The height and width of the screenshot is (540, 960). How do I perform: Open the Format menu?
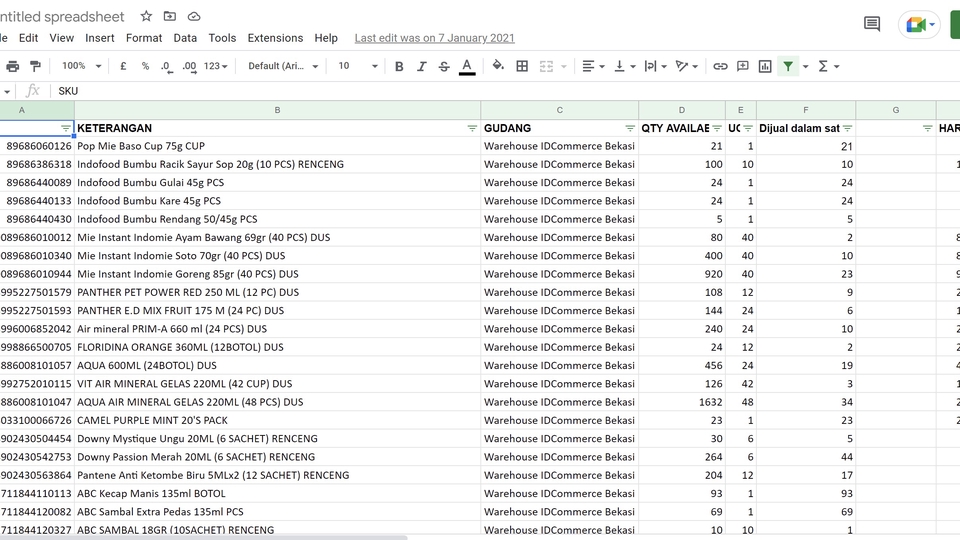[x=144, y=38]
